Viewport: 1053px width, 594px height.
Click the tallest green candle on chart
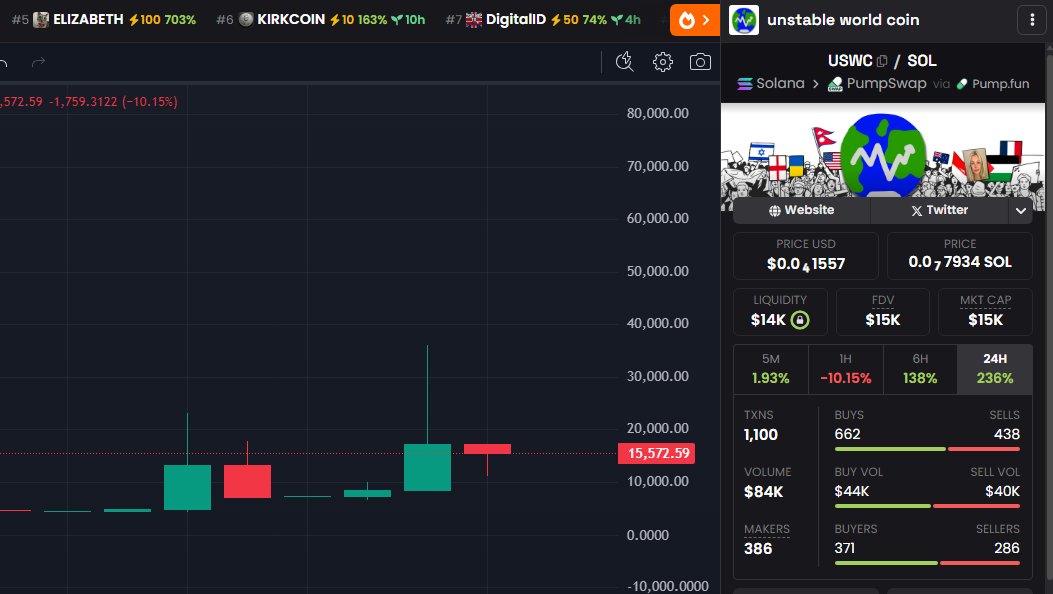(x=427, y=467)
